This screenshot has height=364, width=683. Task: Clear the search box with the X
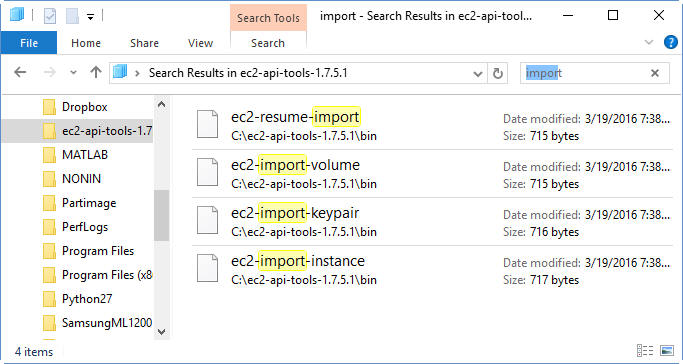tap(655, 73)
